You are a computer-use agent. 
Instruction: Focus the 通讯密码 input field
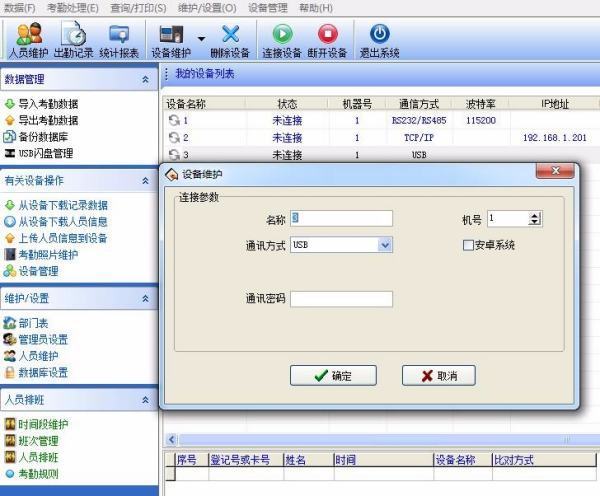[x=341, y=299]
